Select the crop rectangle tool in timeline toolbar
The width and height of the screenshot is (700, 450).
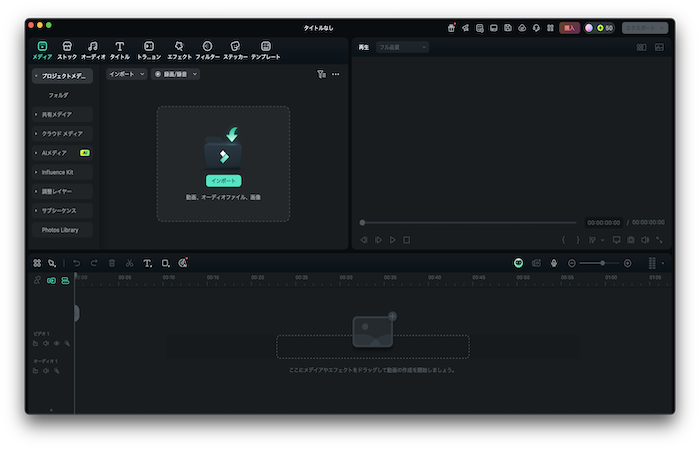[x=165, y=263]
